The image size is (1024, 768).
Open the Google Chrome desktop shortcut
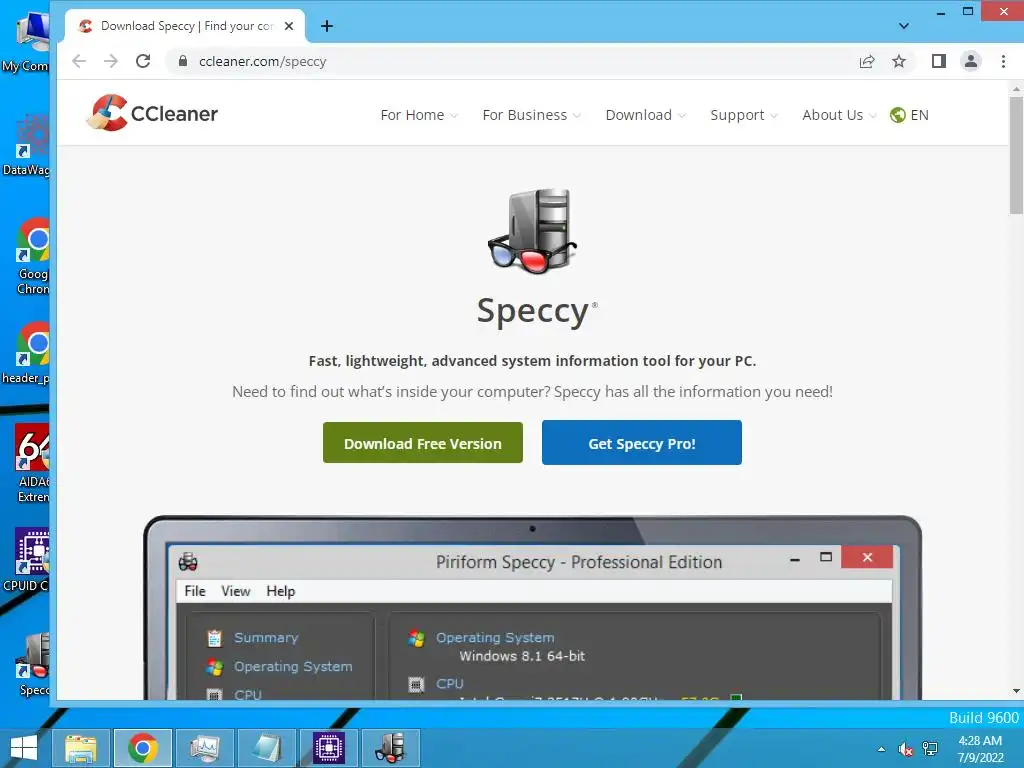tap(31, 255)
